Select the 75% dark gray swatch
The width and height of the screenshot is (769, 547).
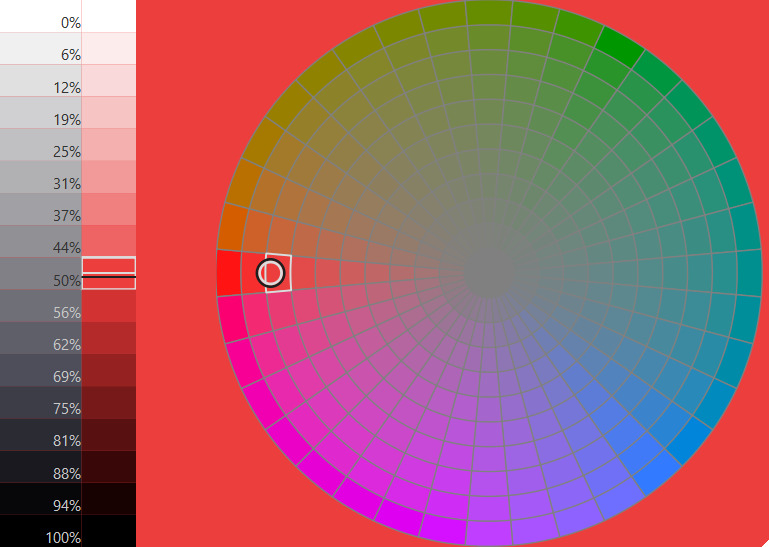[40, 403]
